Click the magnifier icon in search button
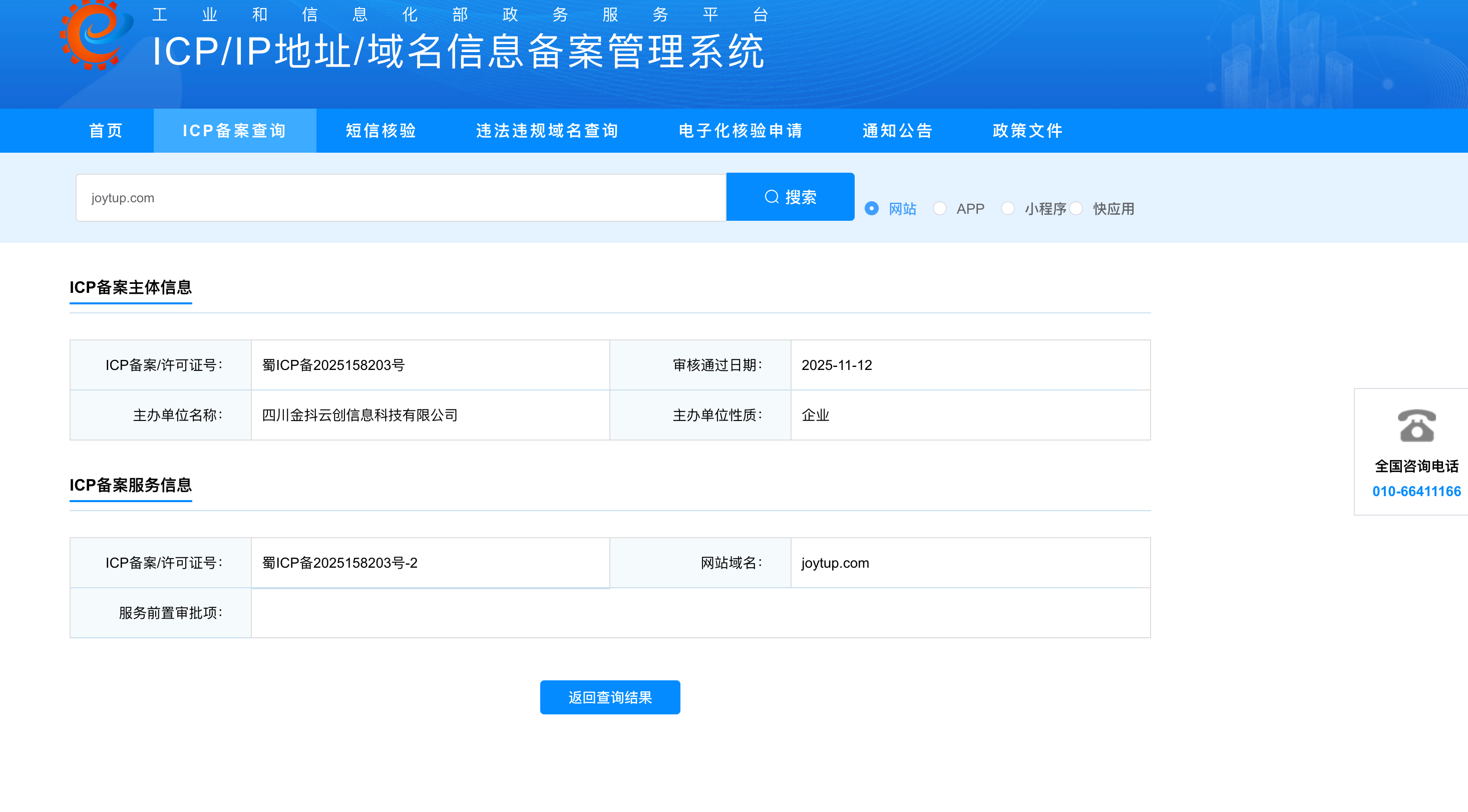Screen dimensions: 1468x812 coord(772,197)
